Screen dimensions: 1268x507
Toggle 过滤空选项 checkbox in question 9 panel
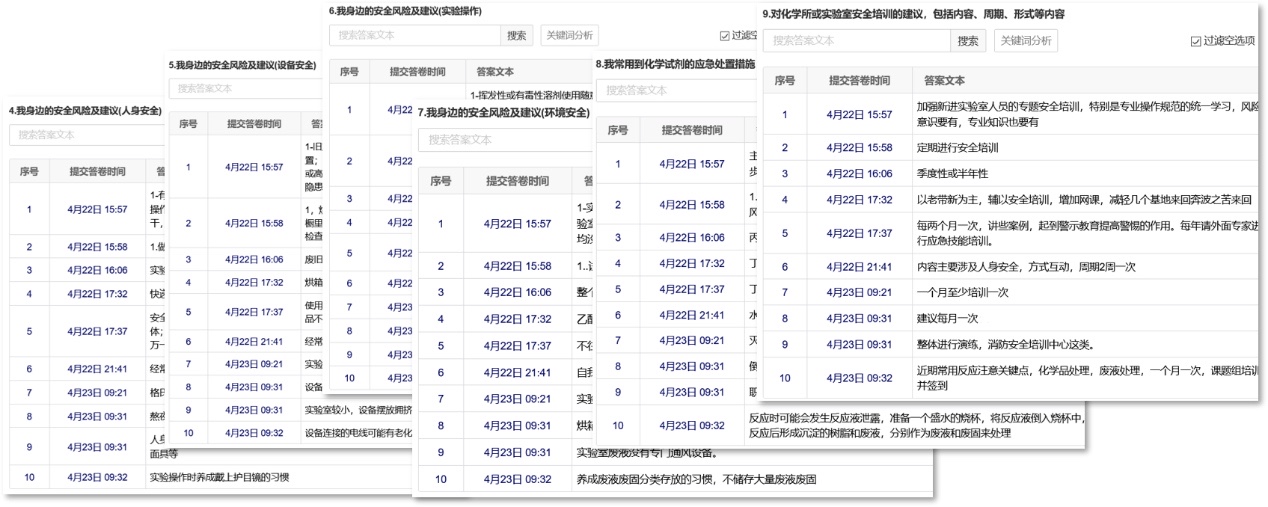(1196, 41)
